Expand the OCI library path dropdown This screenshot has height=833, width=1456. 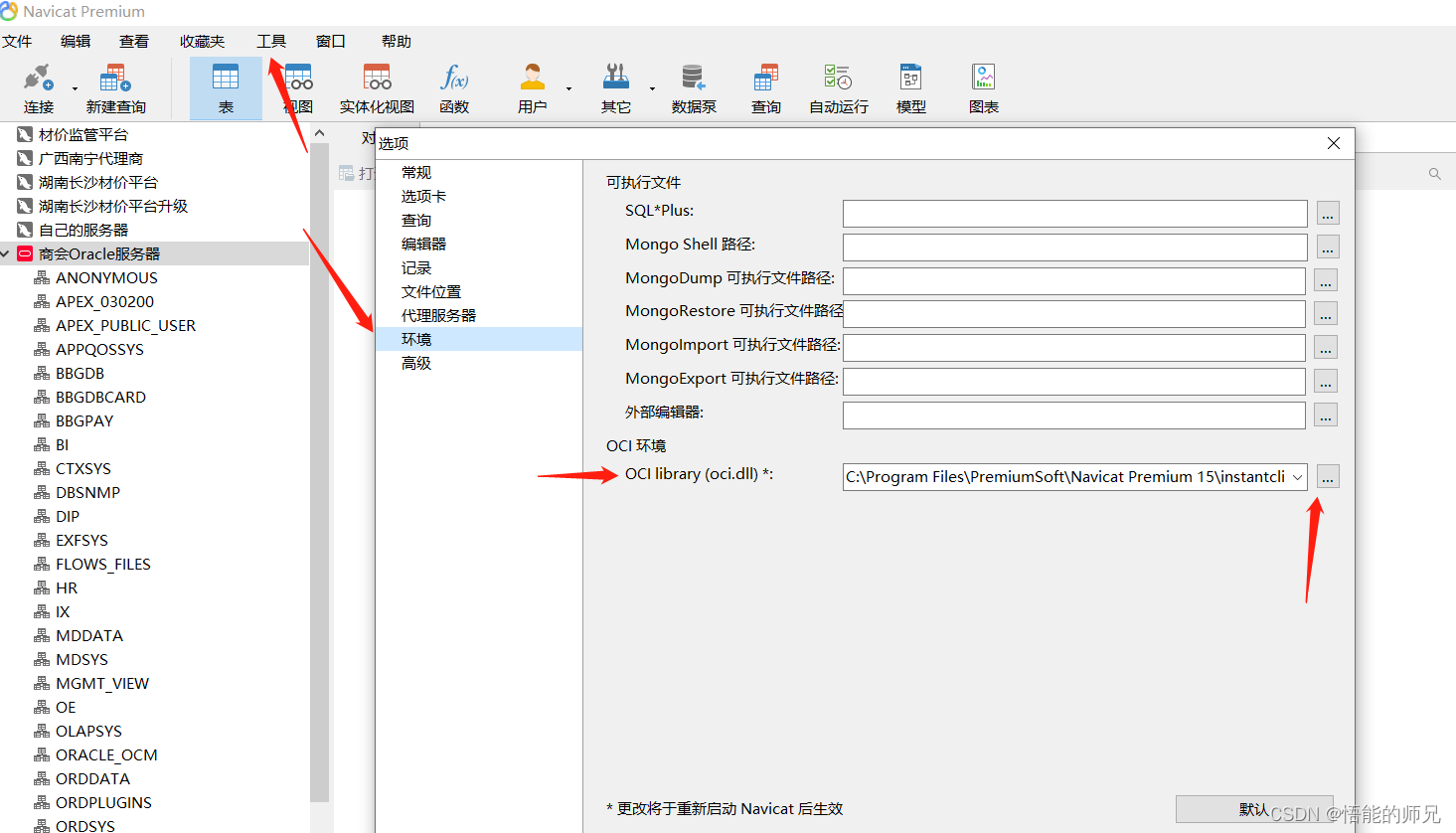point(1297,477)
